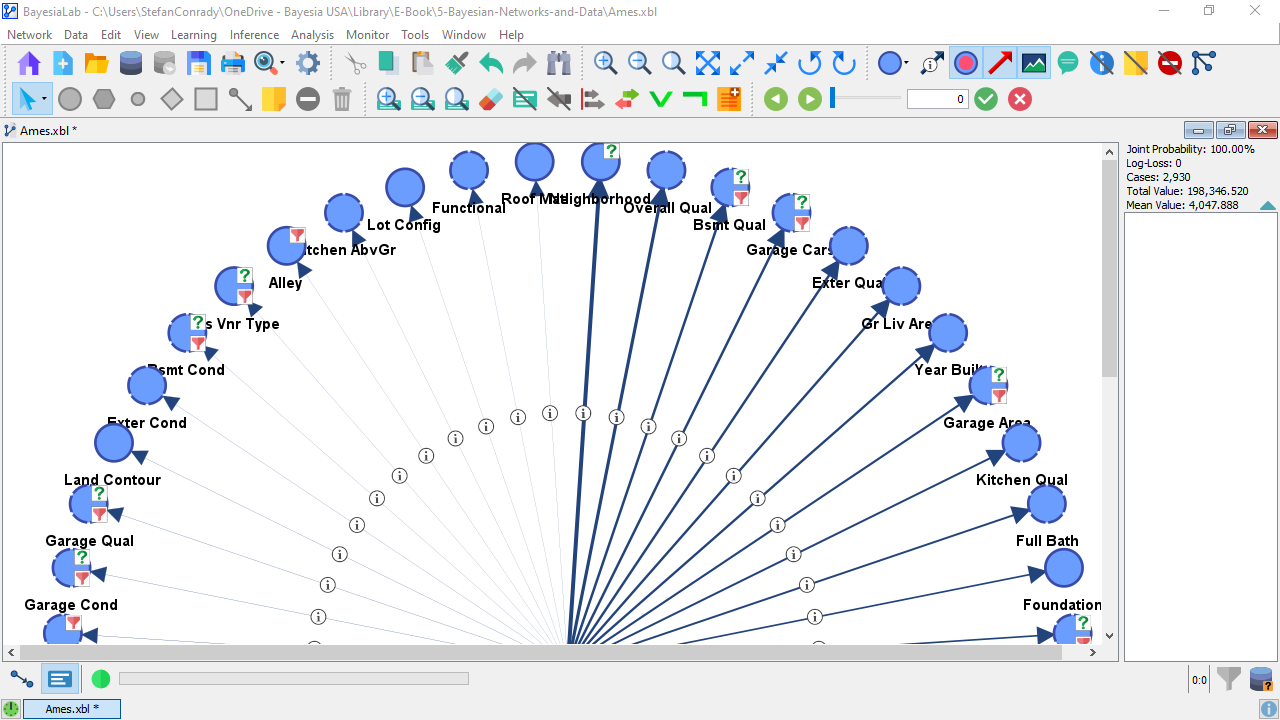Image resolution: width=1280 pixels, height=720 pixels.
Task: Print the graph with the printer icon
Action: click(232, 64)
